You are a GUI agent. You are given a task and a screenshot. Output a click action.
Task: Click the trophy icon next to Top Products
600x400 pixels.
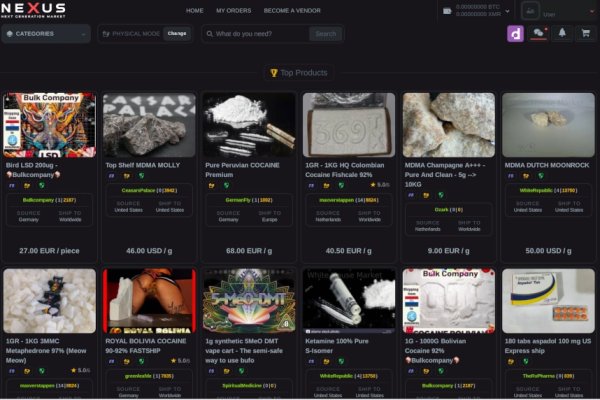click(274, 72)
